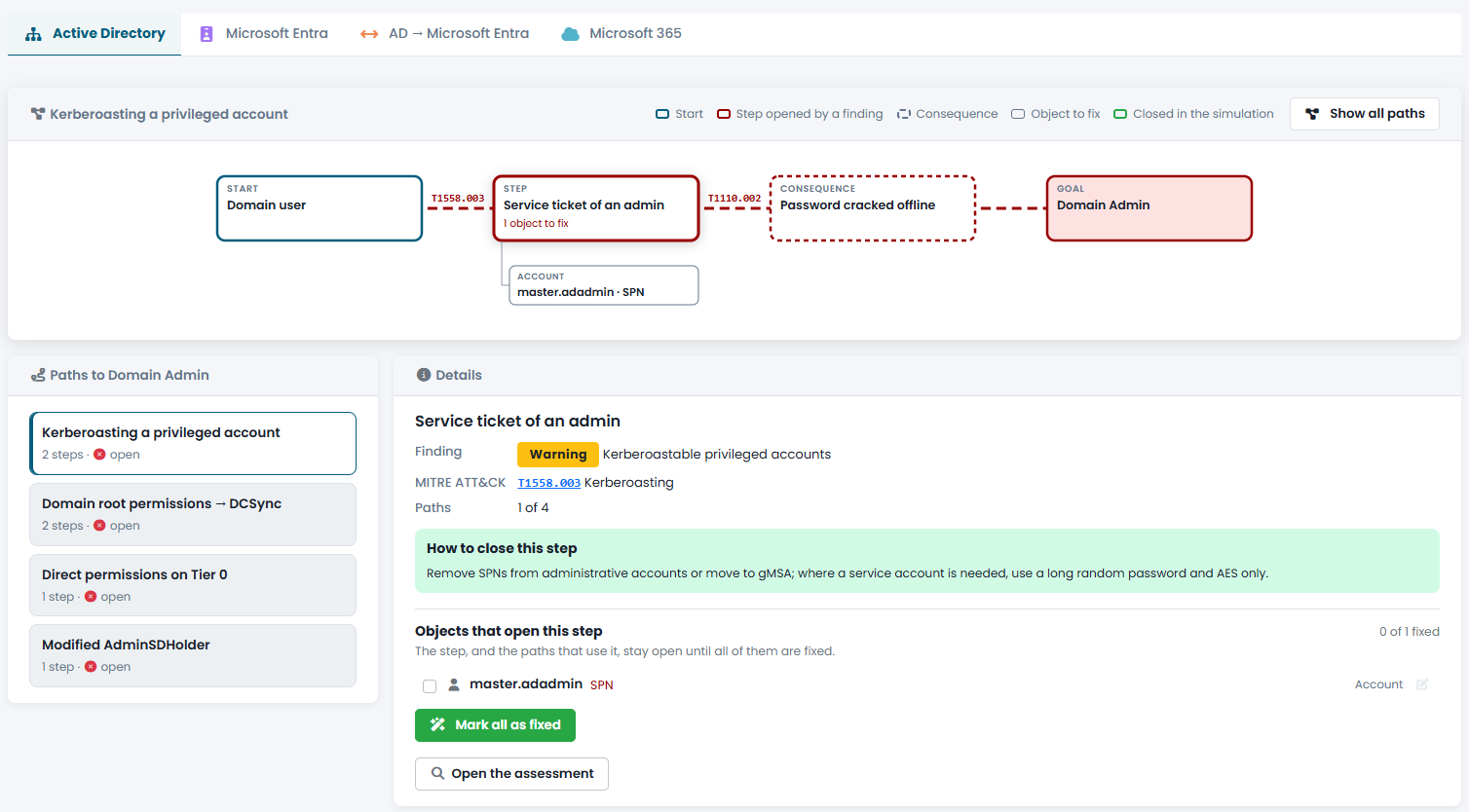1469x812 pixels.
Task: Click the T1558.003 label on the graph edge
Action: pyautogui.click(x=458, y=199)
